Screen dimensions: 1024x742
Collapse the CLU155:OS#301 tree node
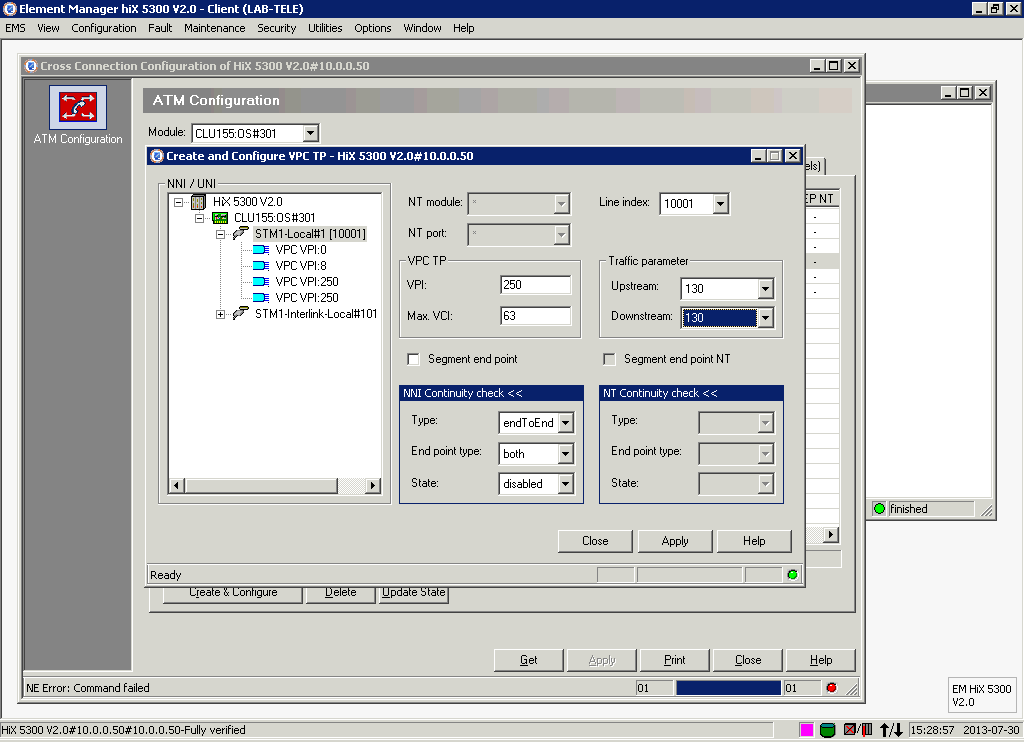pos(199,218)
